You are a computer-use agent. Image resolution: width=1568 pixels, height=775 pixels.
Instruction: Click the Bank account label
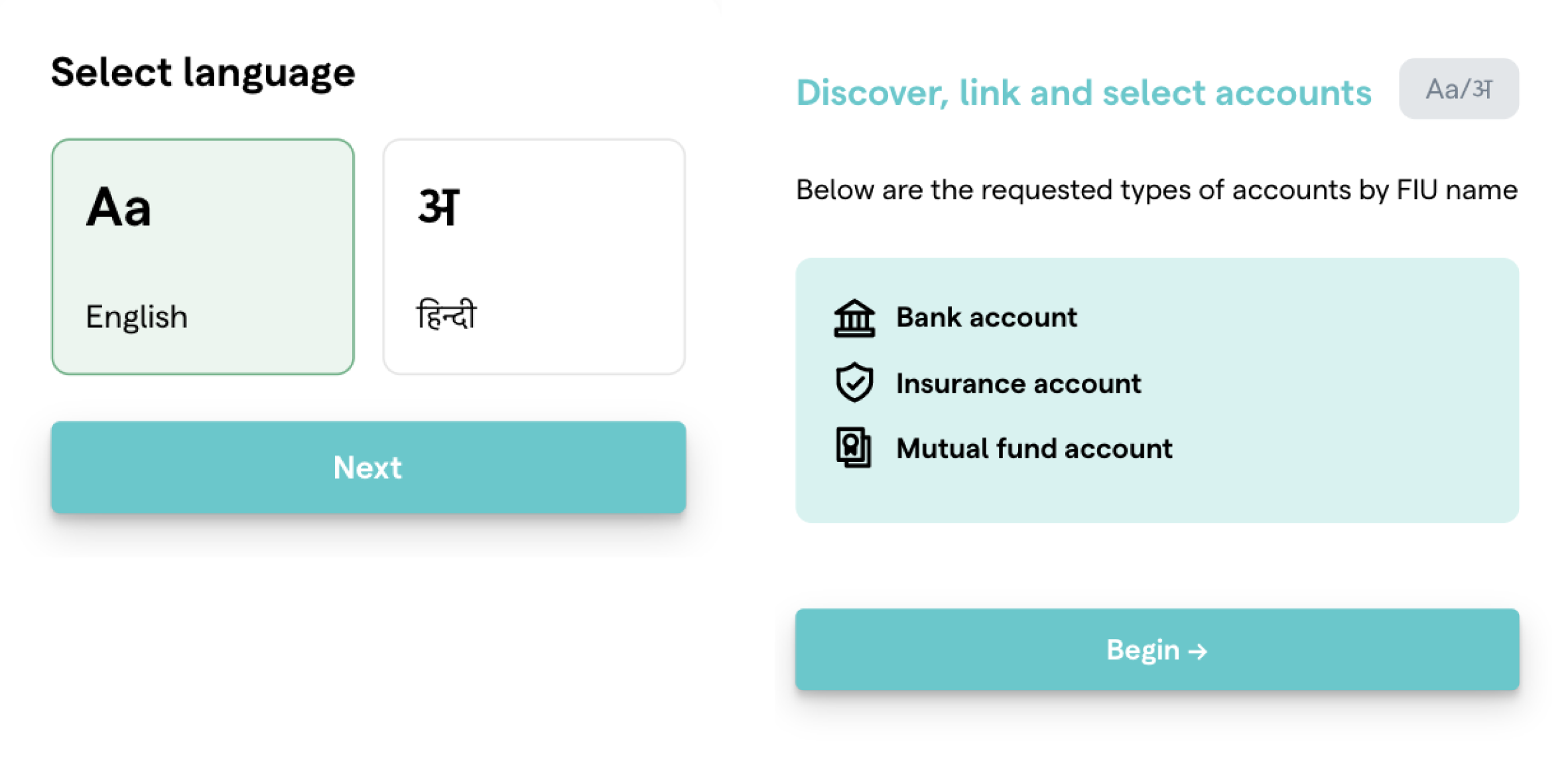(986, 317)
